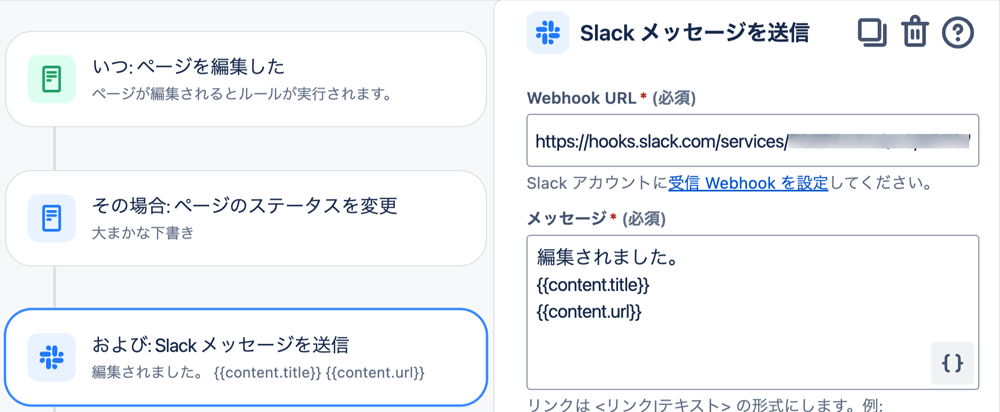This screenshot has height=412, width=1000.
Task: Click the Slack メッセージを送信 panel title
Action: tap(694, 33)
